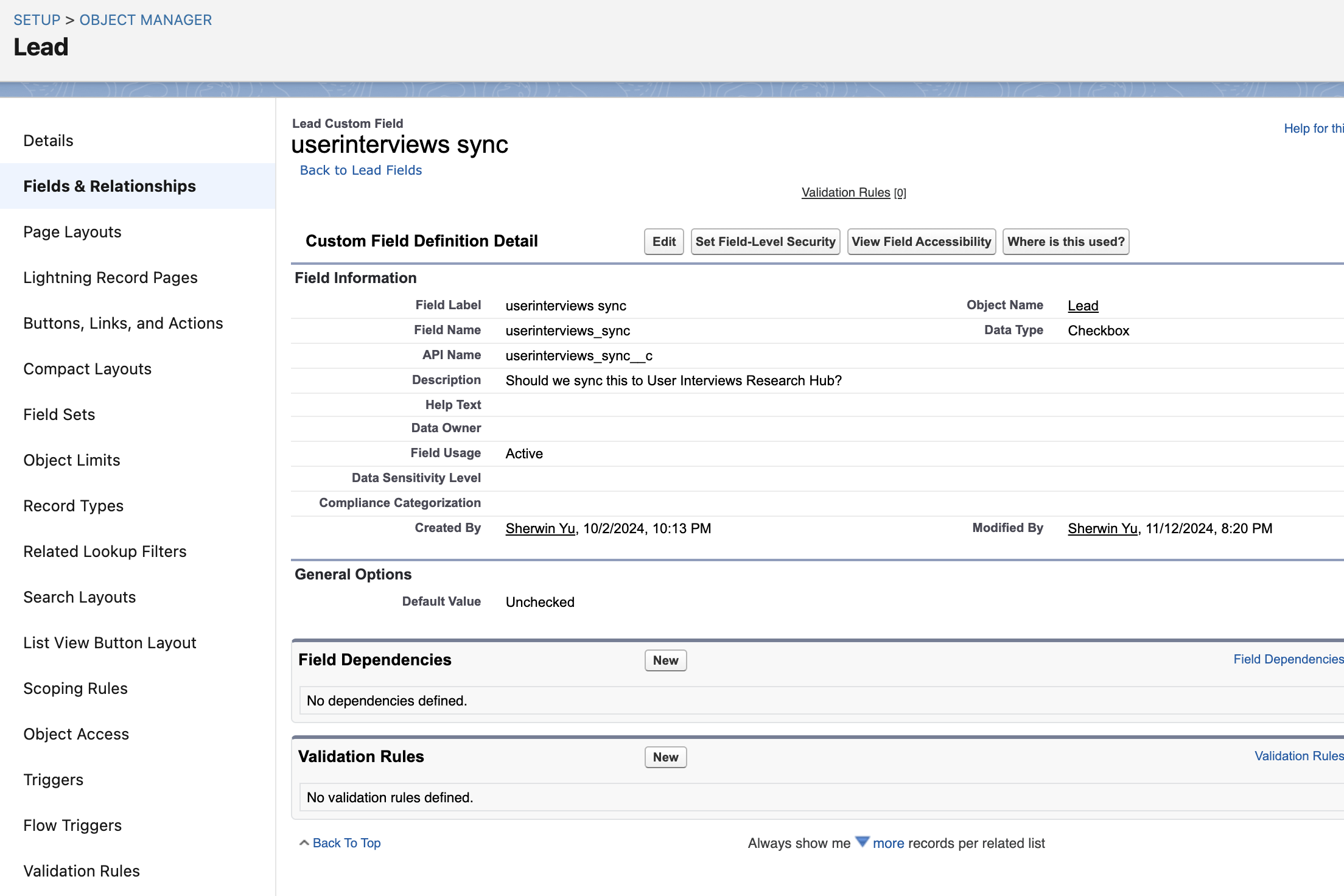Open Related Lookup Filters sidebar item
1344x896 pixels.
click(105, 551)
